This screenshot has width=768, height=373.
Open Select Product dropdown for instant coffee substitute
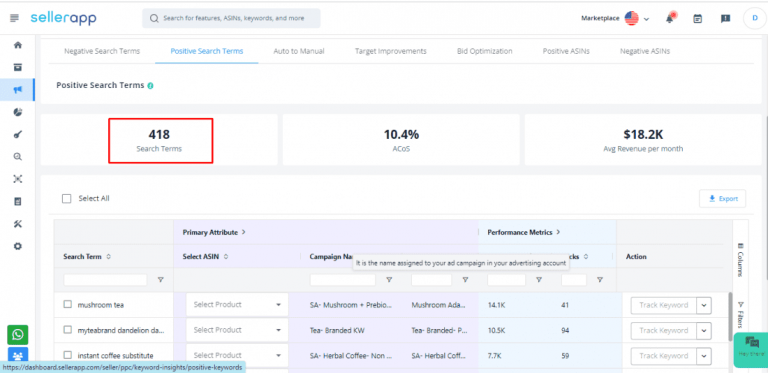[x=237, y=355]
